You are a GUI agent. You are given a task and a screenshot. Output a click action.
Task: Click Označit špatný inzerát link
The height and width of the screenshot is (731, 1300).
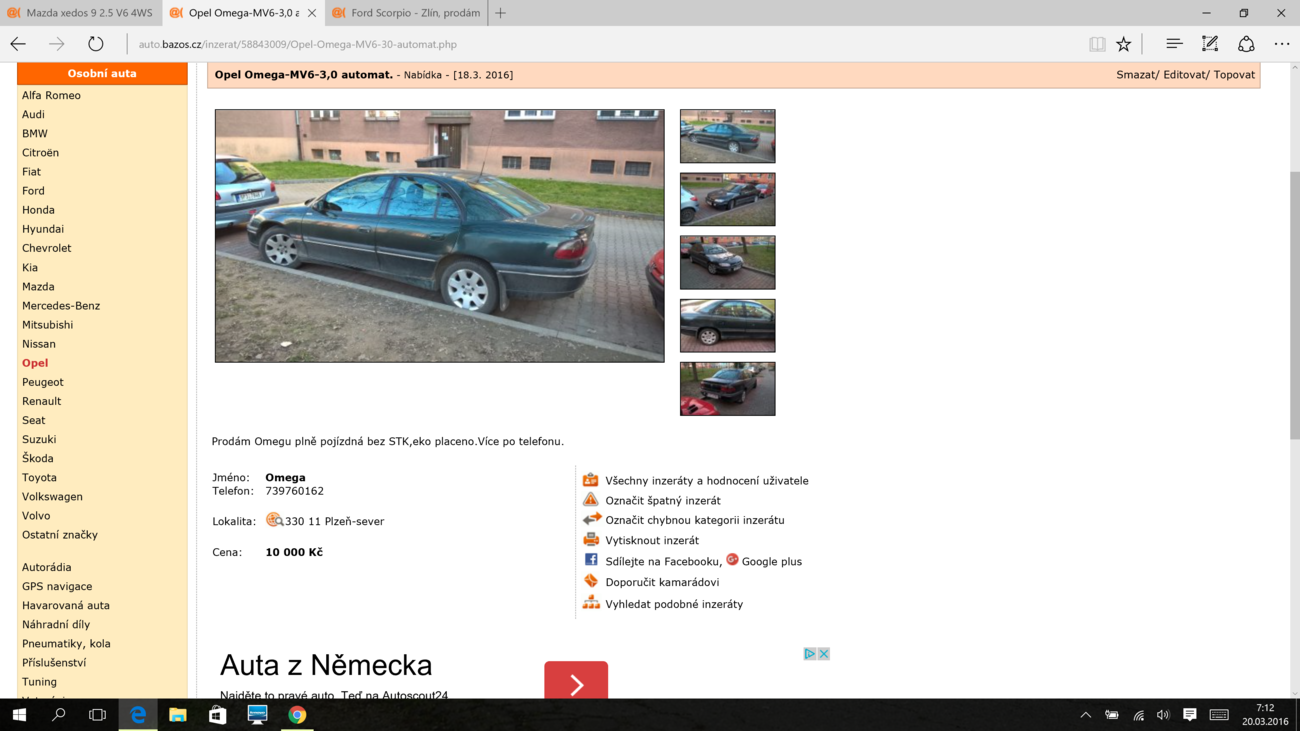coord(662,501)
